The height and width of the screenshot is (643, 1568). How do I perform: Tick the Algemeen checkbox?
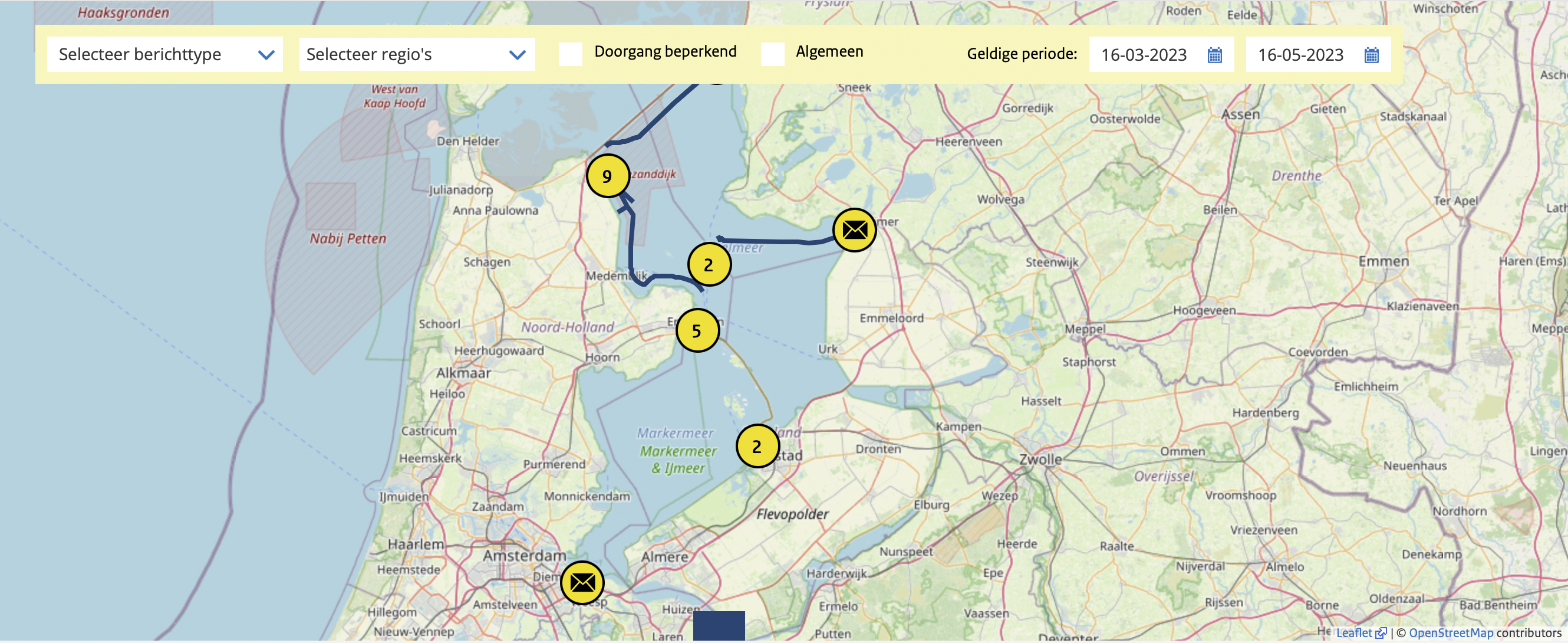[772, 54]
